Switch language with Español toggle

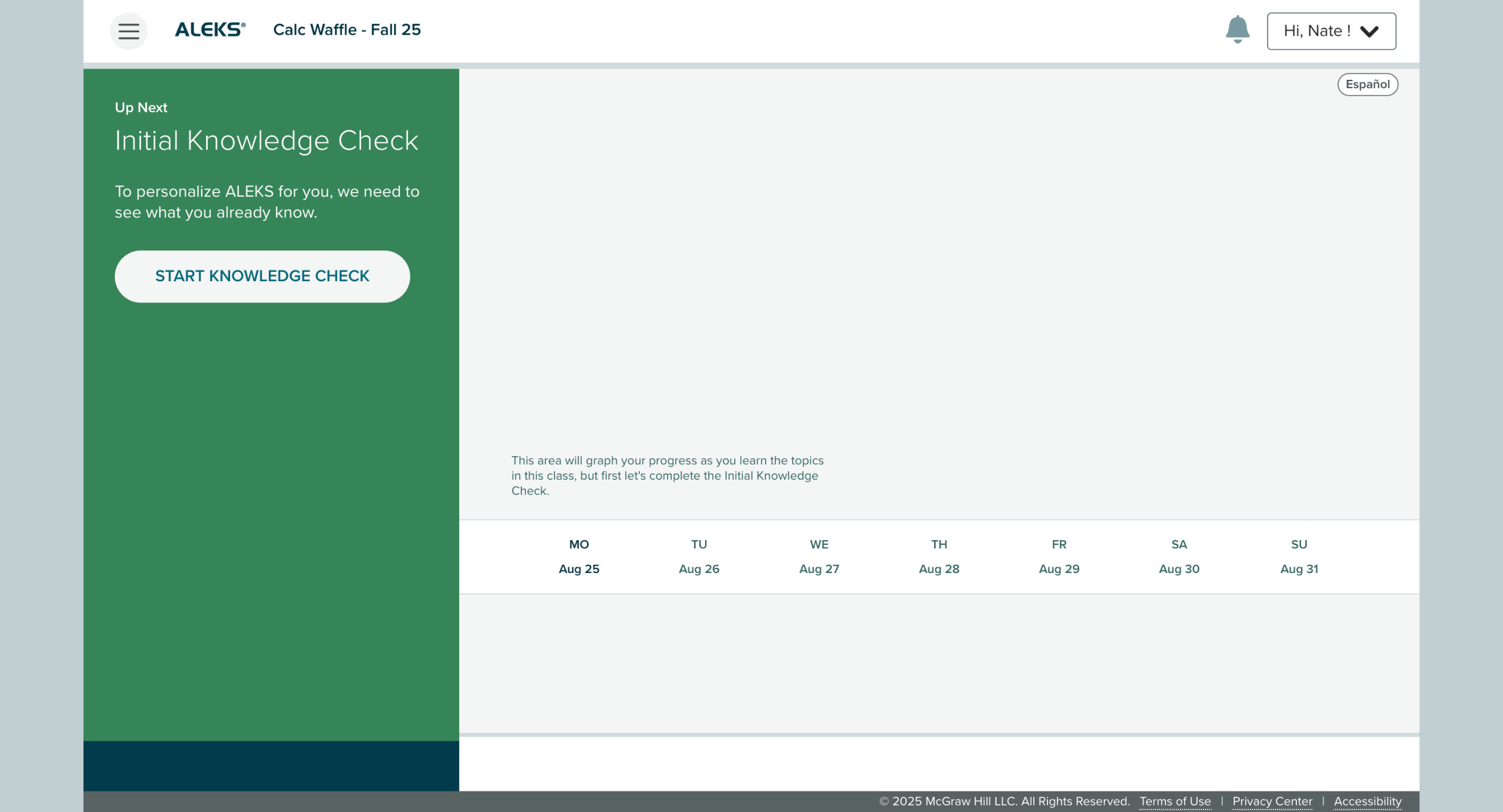(1367, 85)
